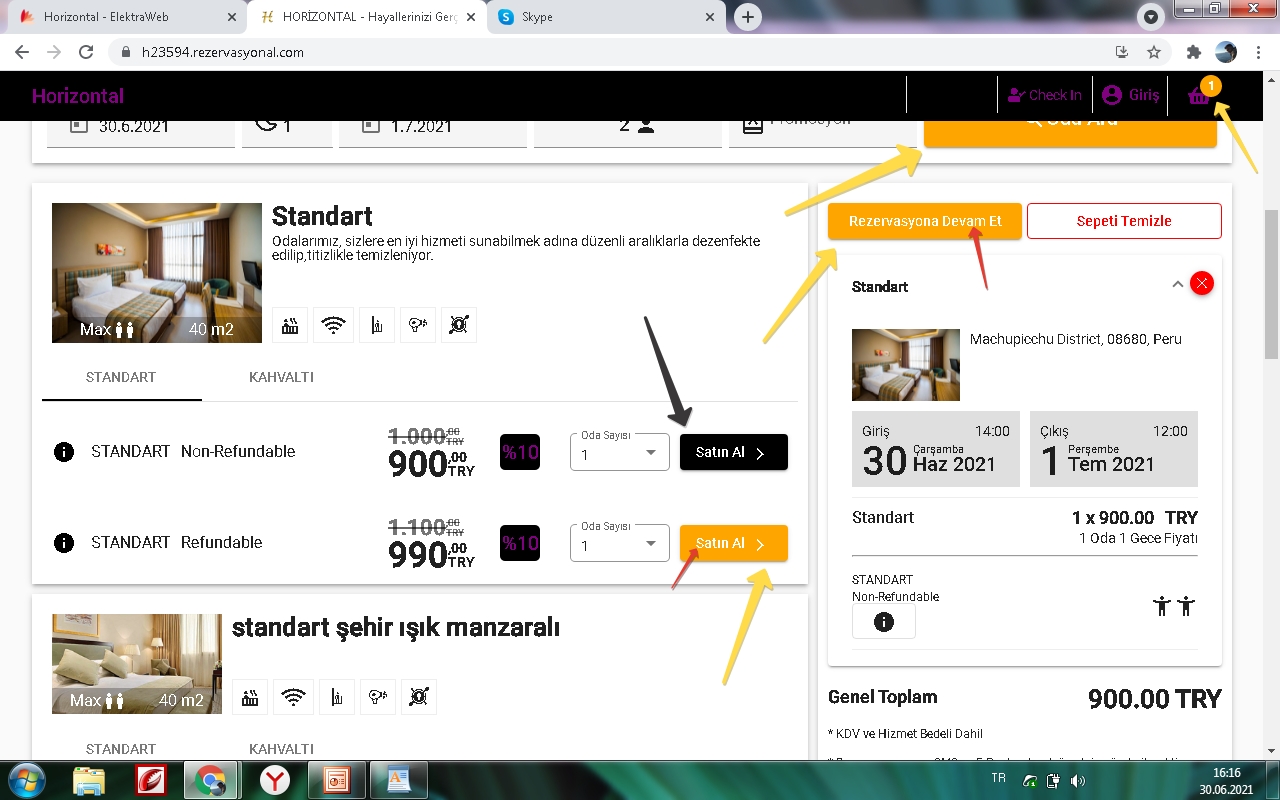Image resolution: width=1280 pixels, height=800 pixels.
Task: Reload the page using the refresh icon
Action: 86,52
